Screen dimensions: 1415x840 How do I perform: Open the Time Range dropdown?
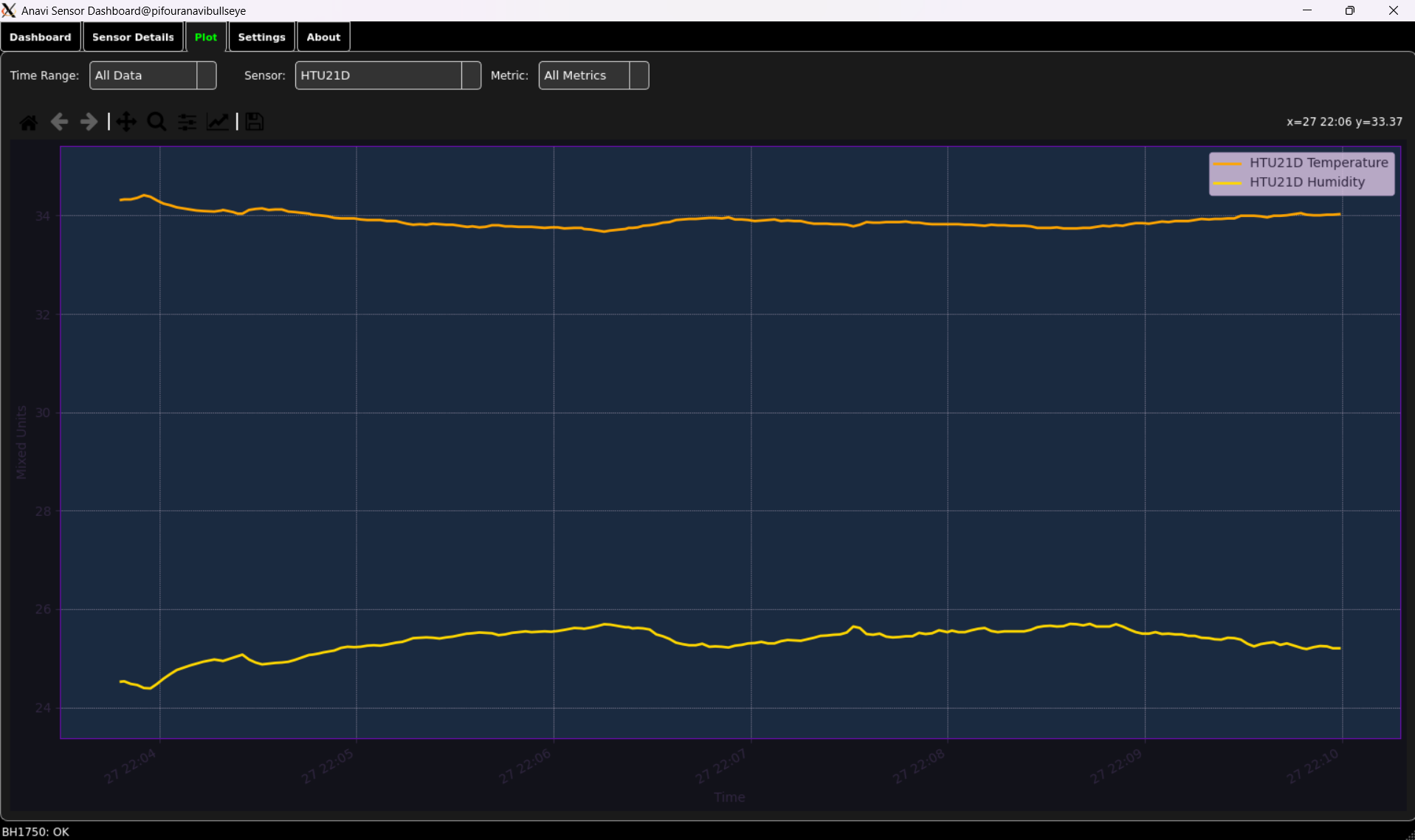[153, 75]
